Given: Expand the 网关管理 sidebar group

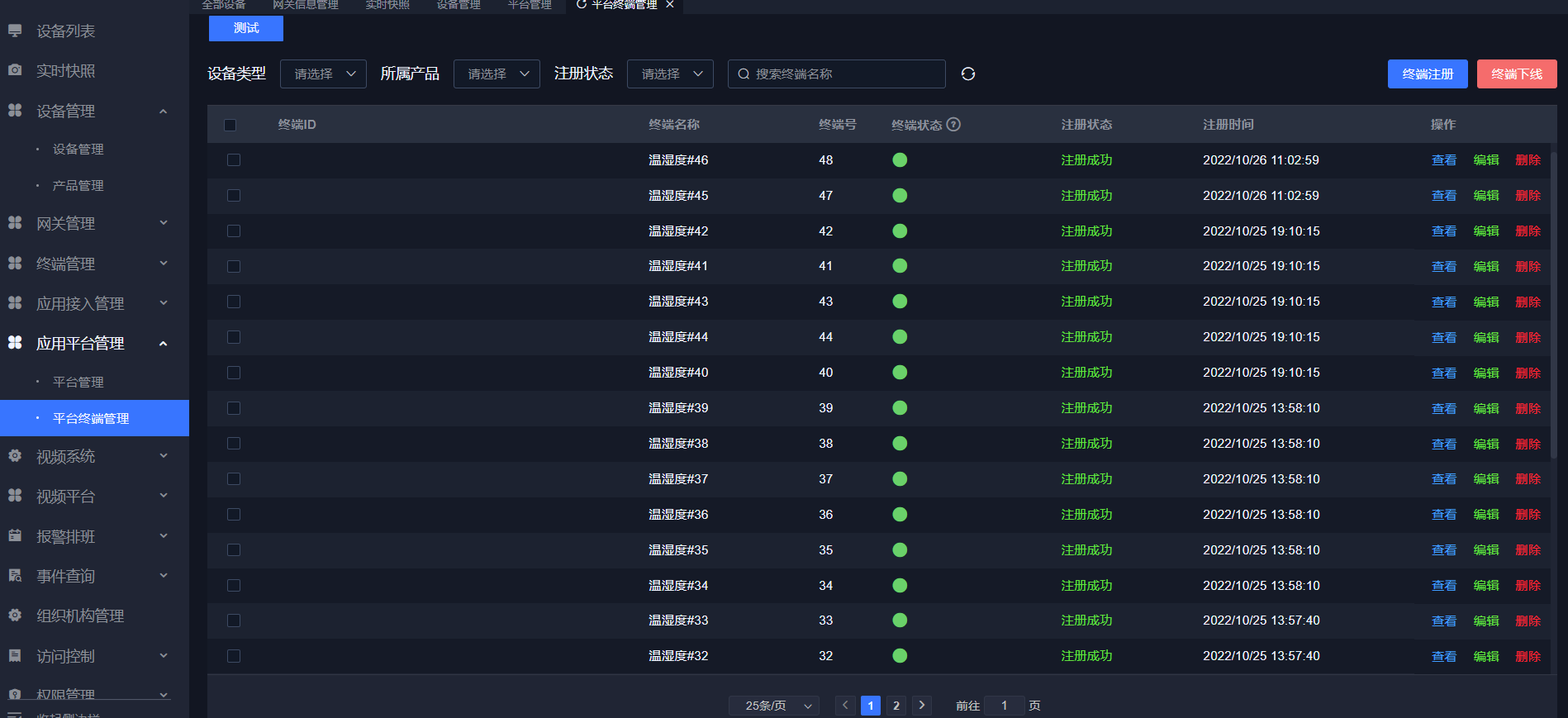Looking at the screenshot, I should click(x=164, y=223).
